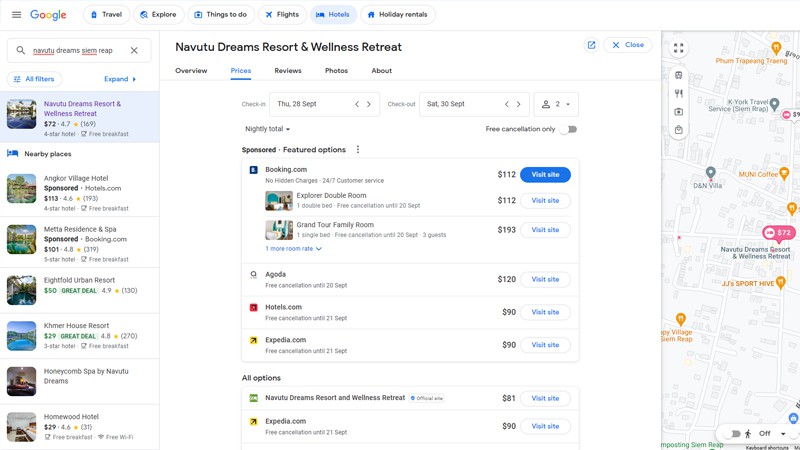Click the All filters button
The width and height of the screenshot is (800, 450).
pos(35,79)
